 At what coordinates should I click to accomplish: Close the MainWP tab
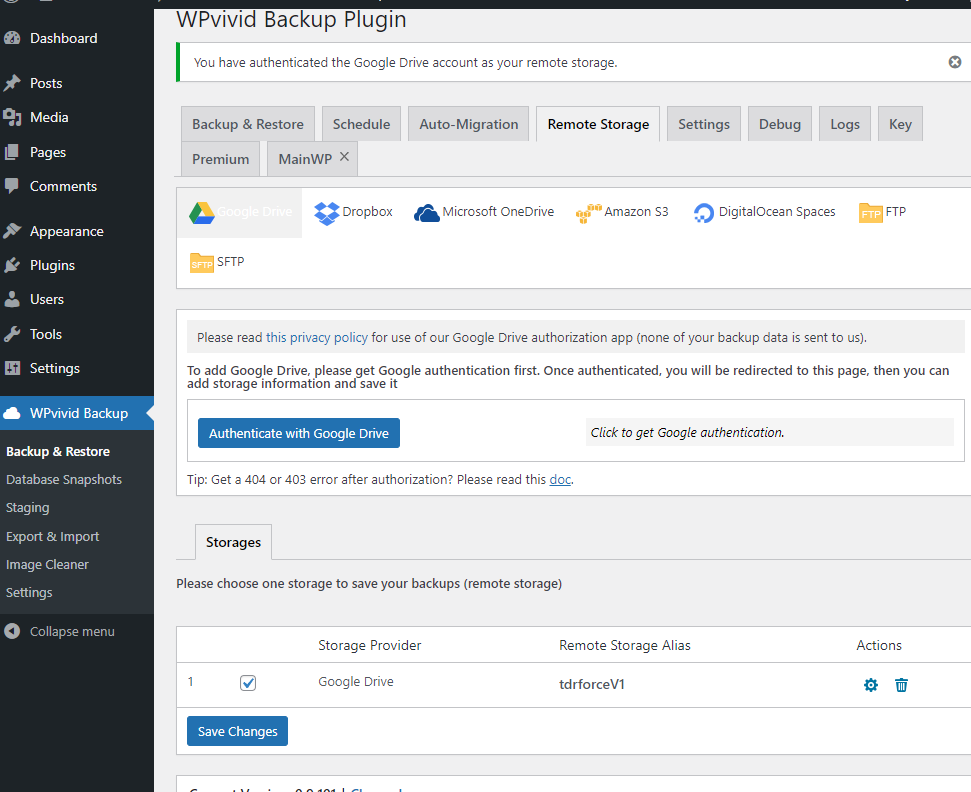click(x=345, y=157)
